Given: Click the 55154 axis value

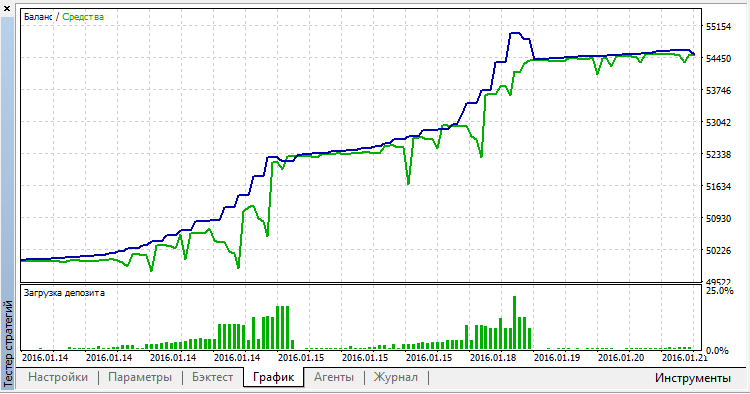Looking at the screenshot, I should coord(718,27).
